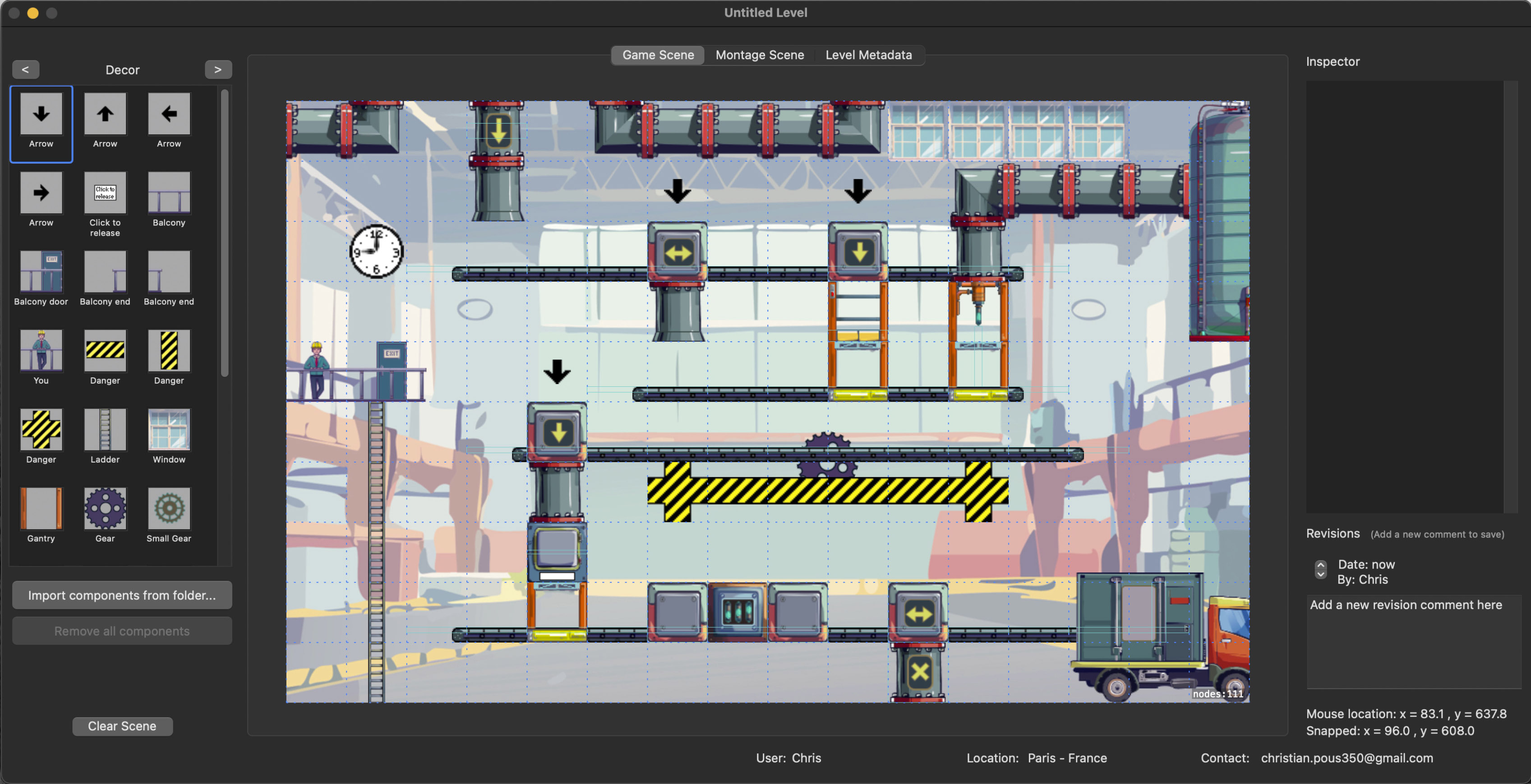Select the purple Gear component
This screenshot has width=1531, height=784.
pyautogui.click(x=105, y=509)
